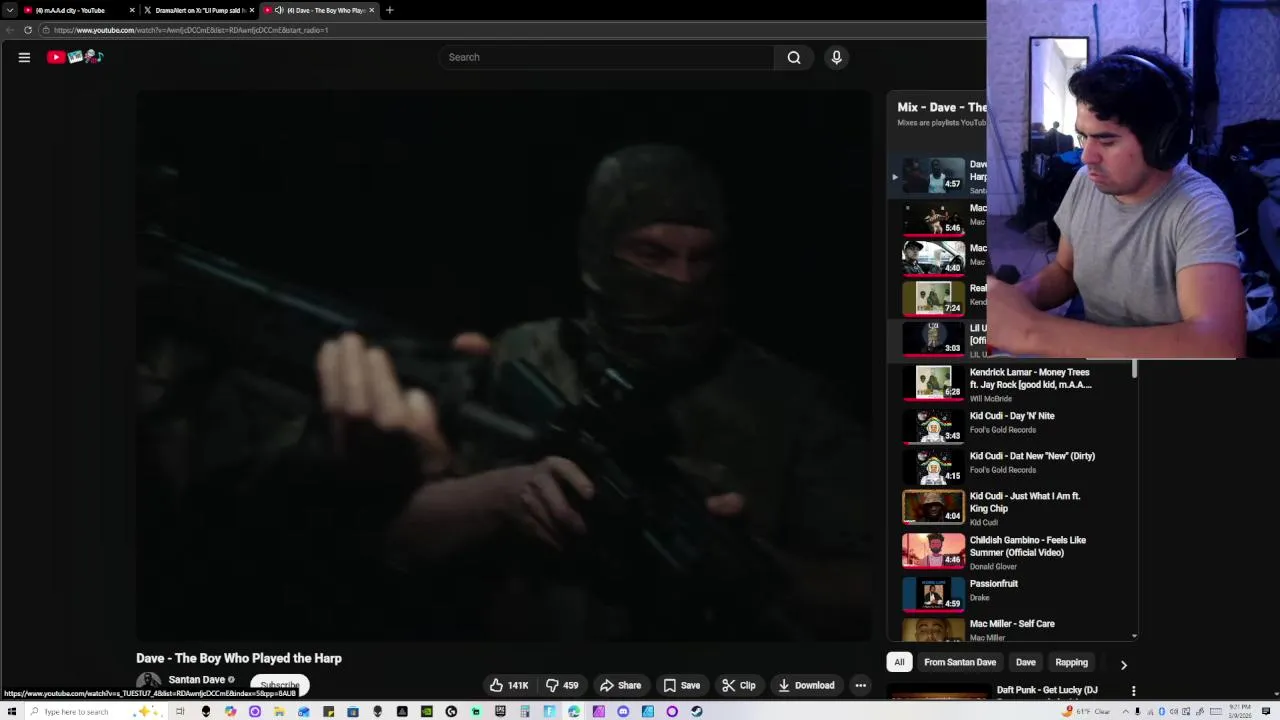The height and width of the screenshot is (720, 1280).
Task: Open the 7:24 playlist thumbnail
Action: (933, 298)
